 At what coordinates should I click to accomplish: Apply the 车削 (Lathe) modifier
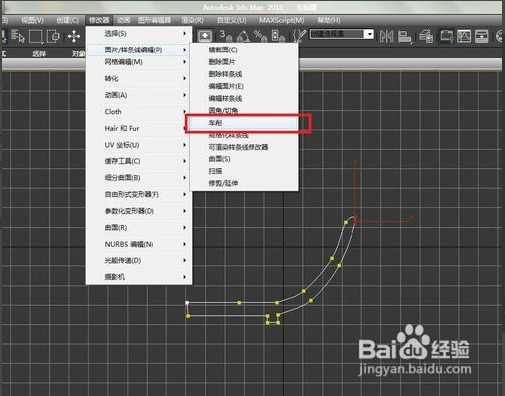click(x=244, y=123)
